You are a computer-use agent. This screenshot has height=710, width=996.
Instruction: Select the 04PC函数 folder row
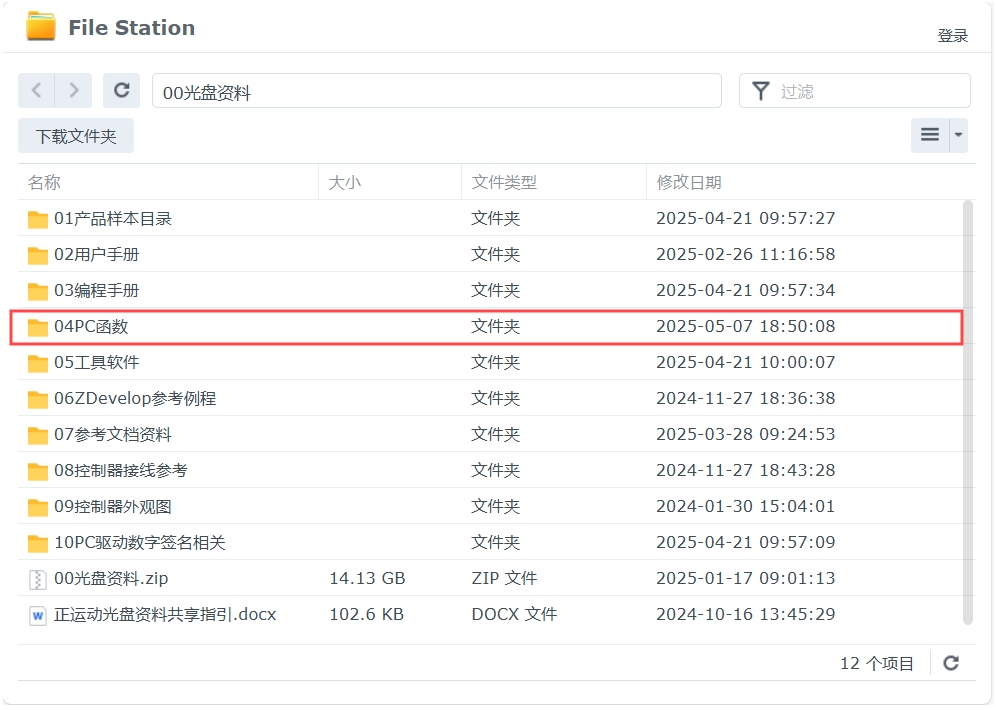[x=487, y=327]
